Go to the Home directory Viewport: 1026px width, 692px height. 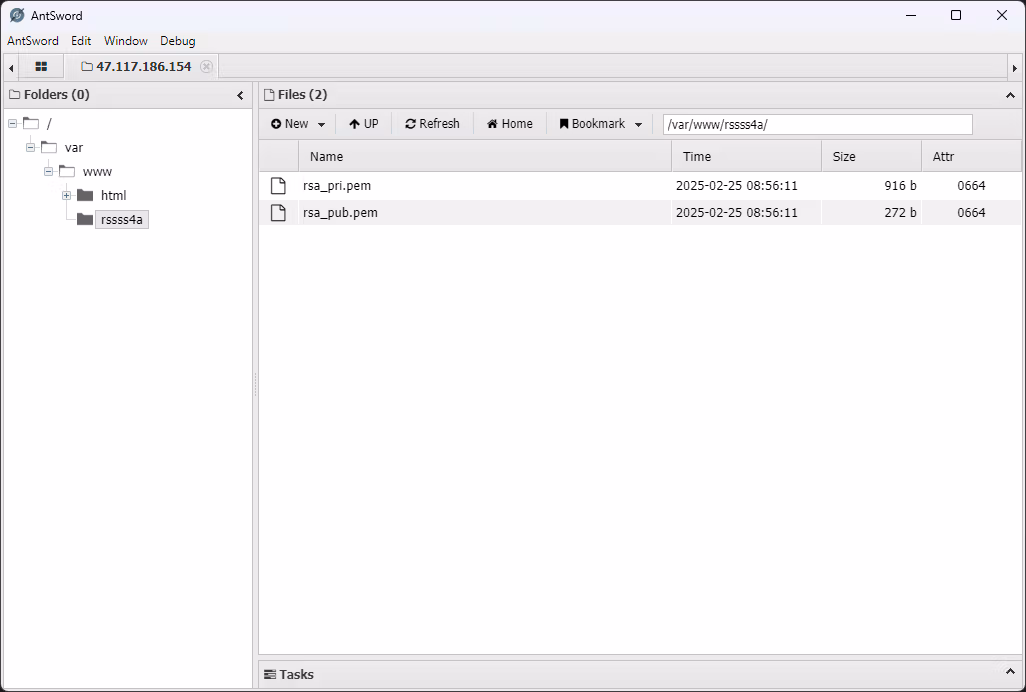(510, 124)
